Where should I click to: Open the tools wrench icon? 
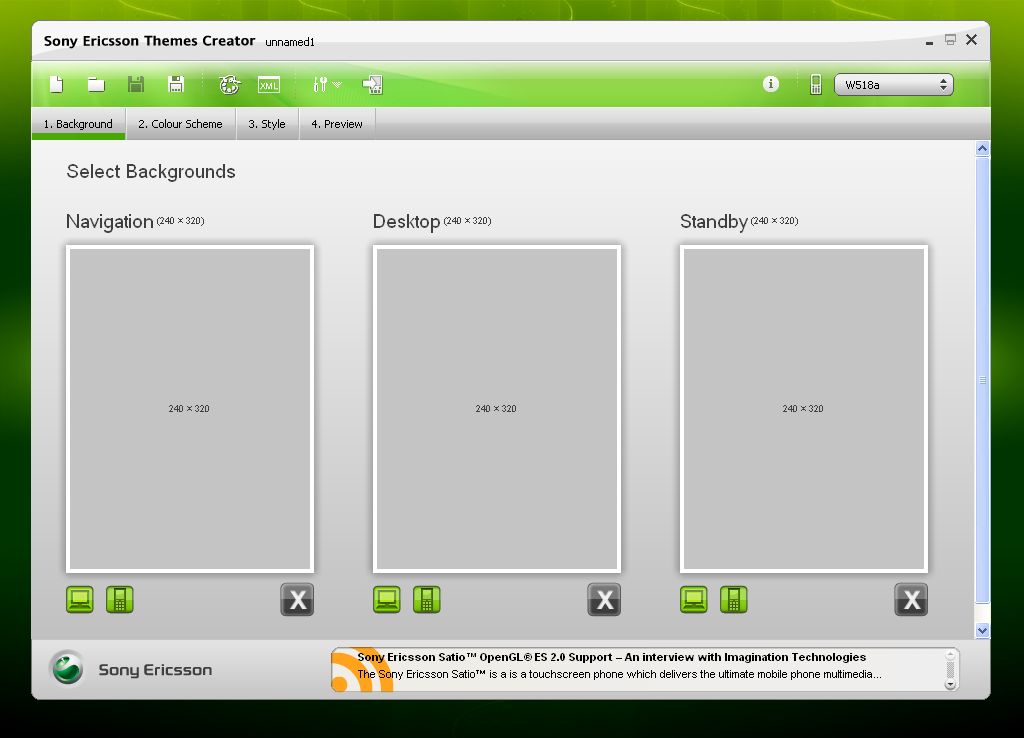pos(320,84)
